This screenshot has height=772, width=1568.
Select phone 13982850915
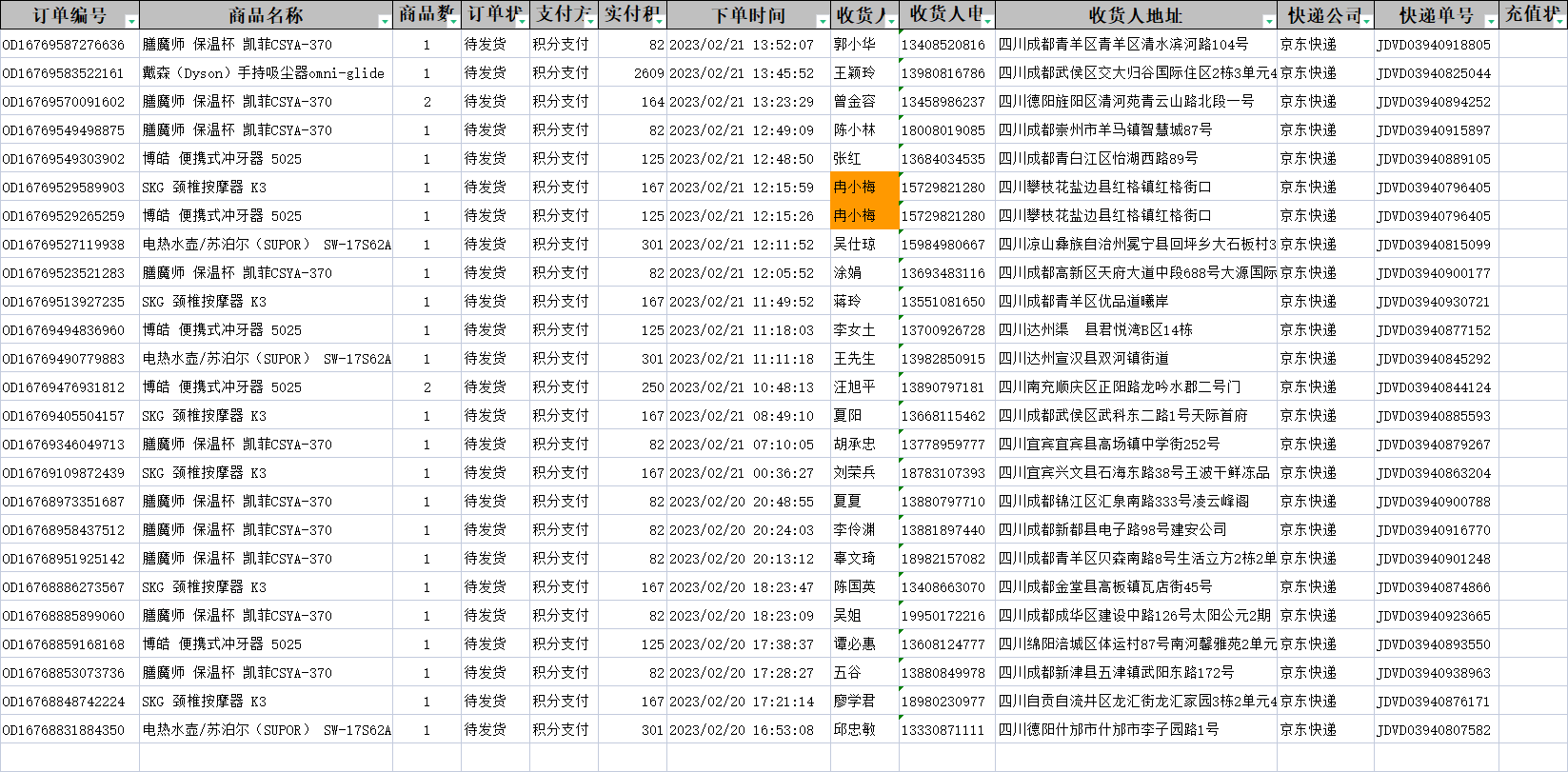click(x=947, y=359)
